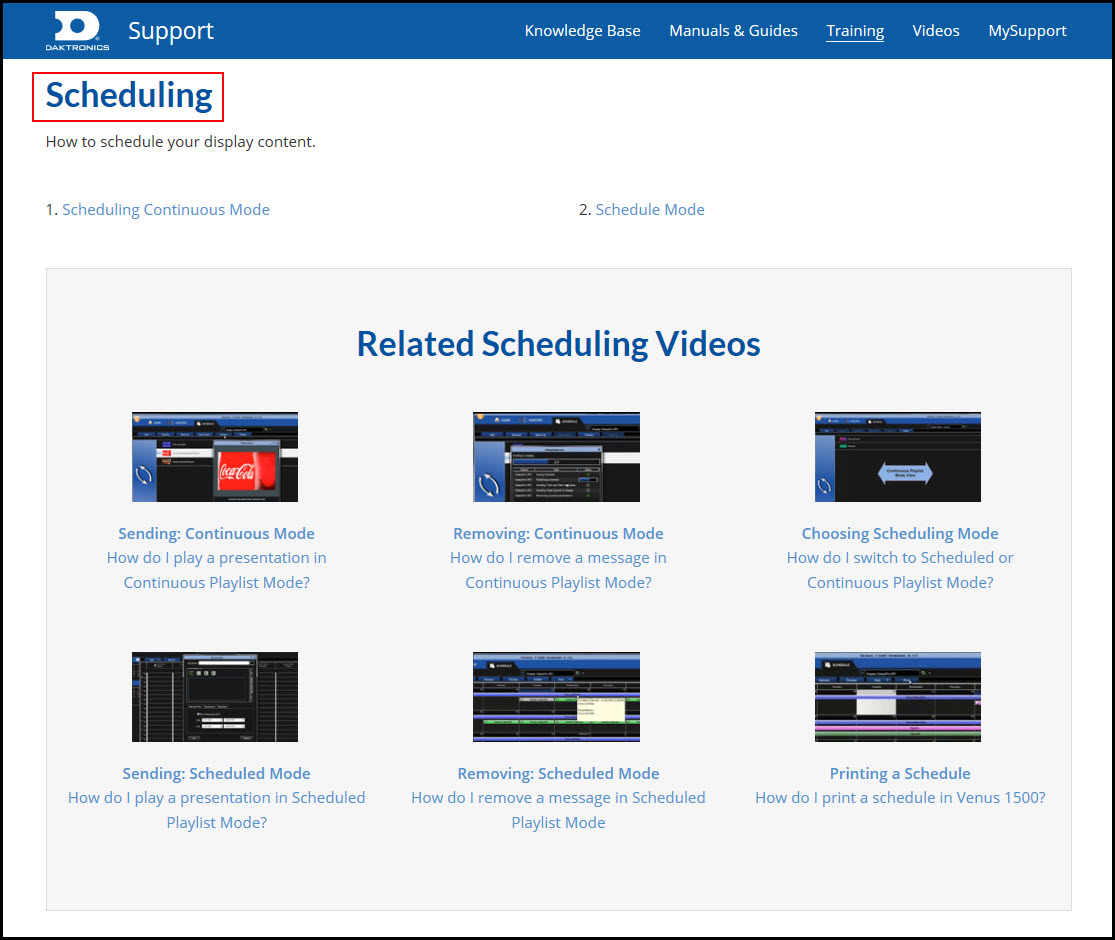Click the Removing: Scheduled Mode video thumbnail
This screenshot has height=940, width=1115.
pos(556,696)
